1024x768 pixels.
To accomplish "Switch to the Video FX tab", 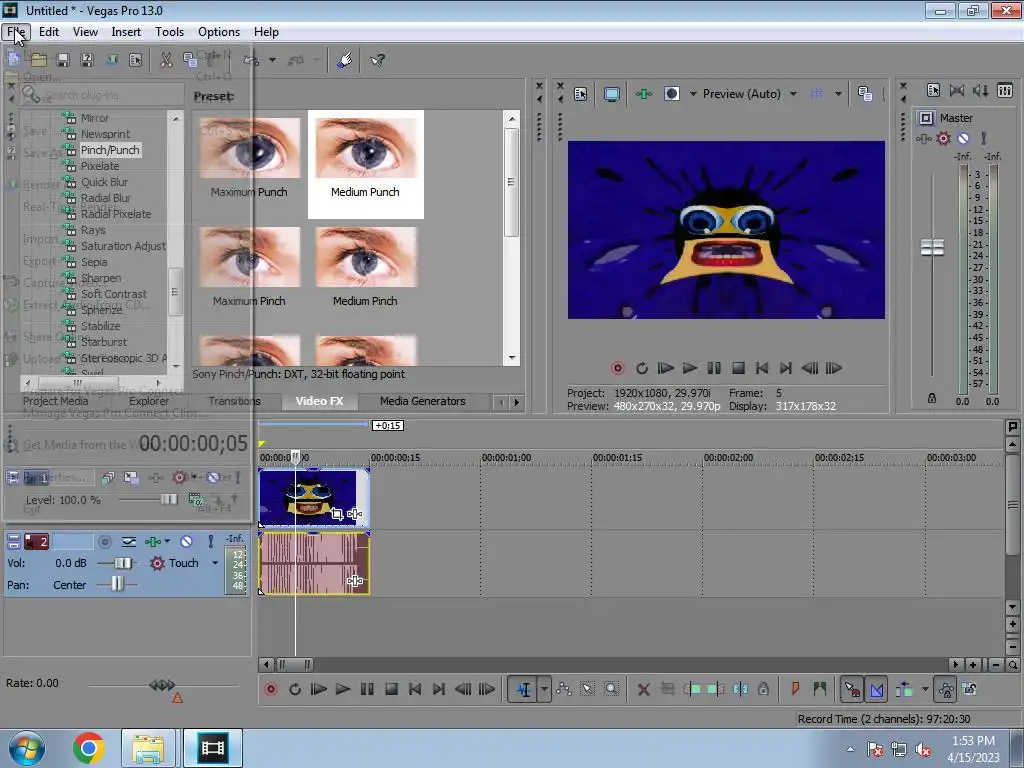I will pos(319,401).
